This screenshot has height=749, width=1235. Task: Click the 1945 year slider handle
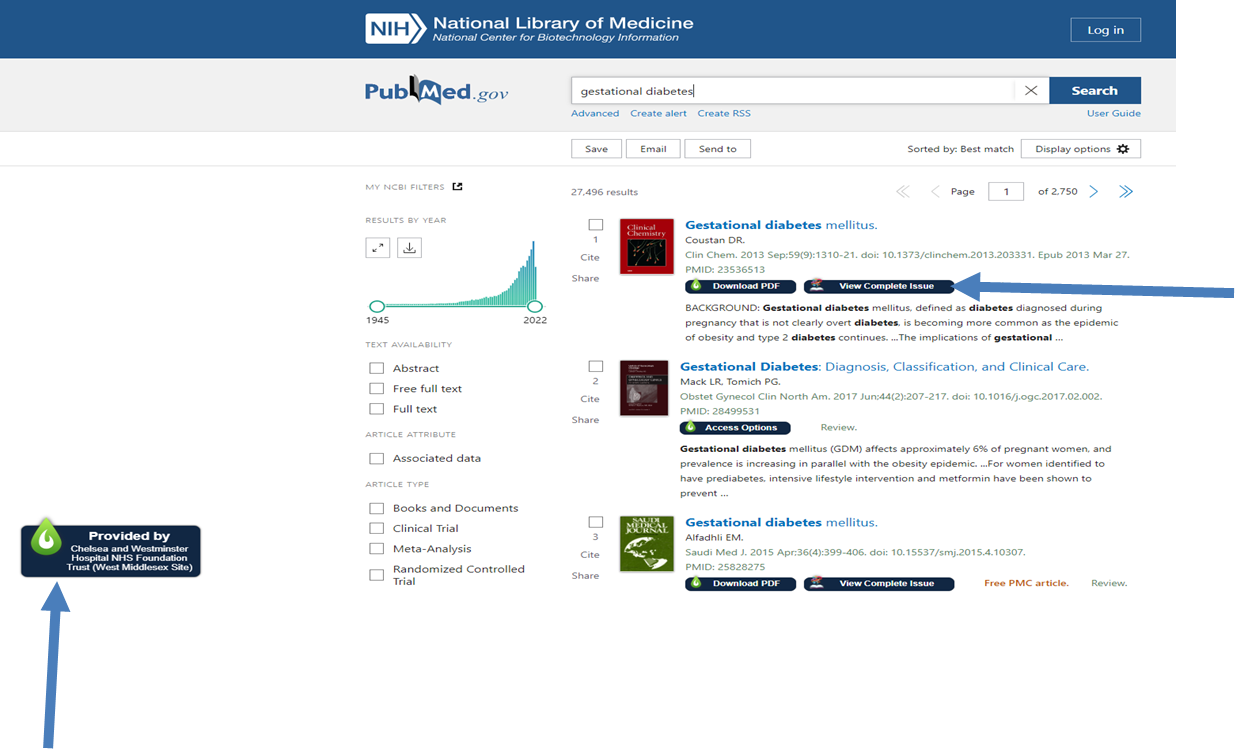point(377,306)
